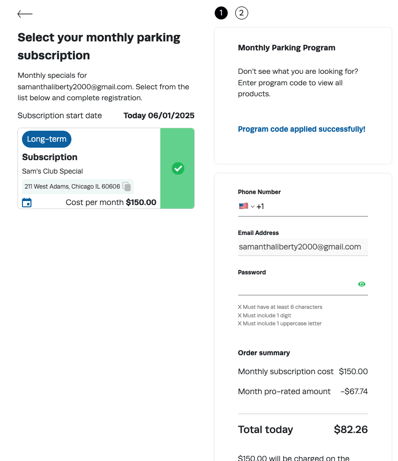Click 'Program code applied successfully!' text
398x461 pixels.
point(301,129)
